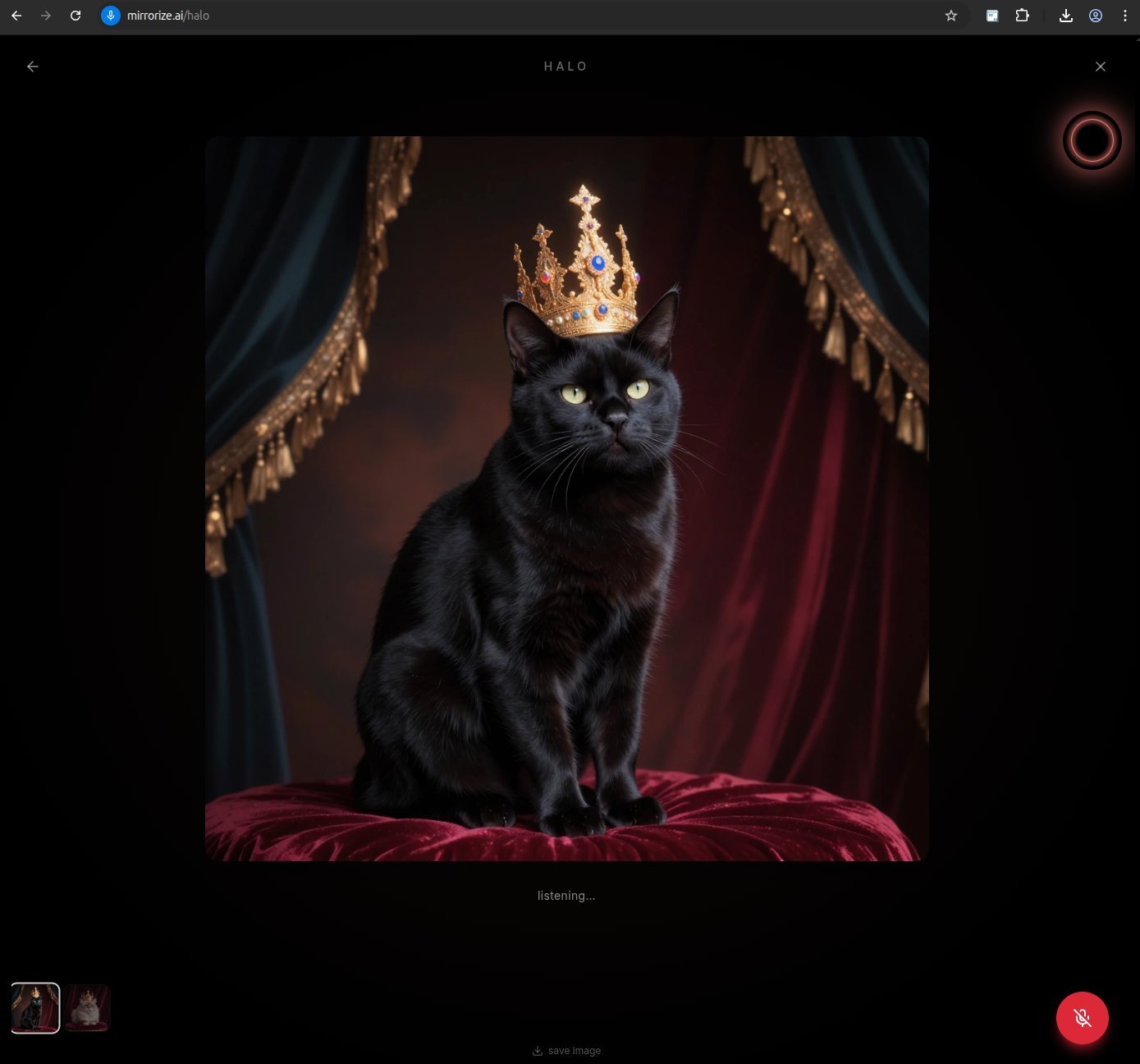Open the Chrome three-dot menu
Viewport: 1140px width, 1064px height.
pos(1125,16)
